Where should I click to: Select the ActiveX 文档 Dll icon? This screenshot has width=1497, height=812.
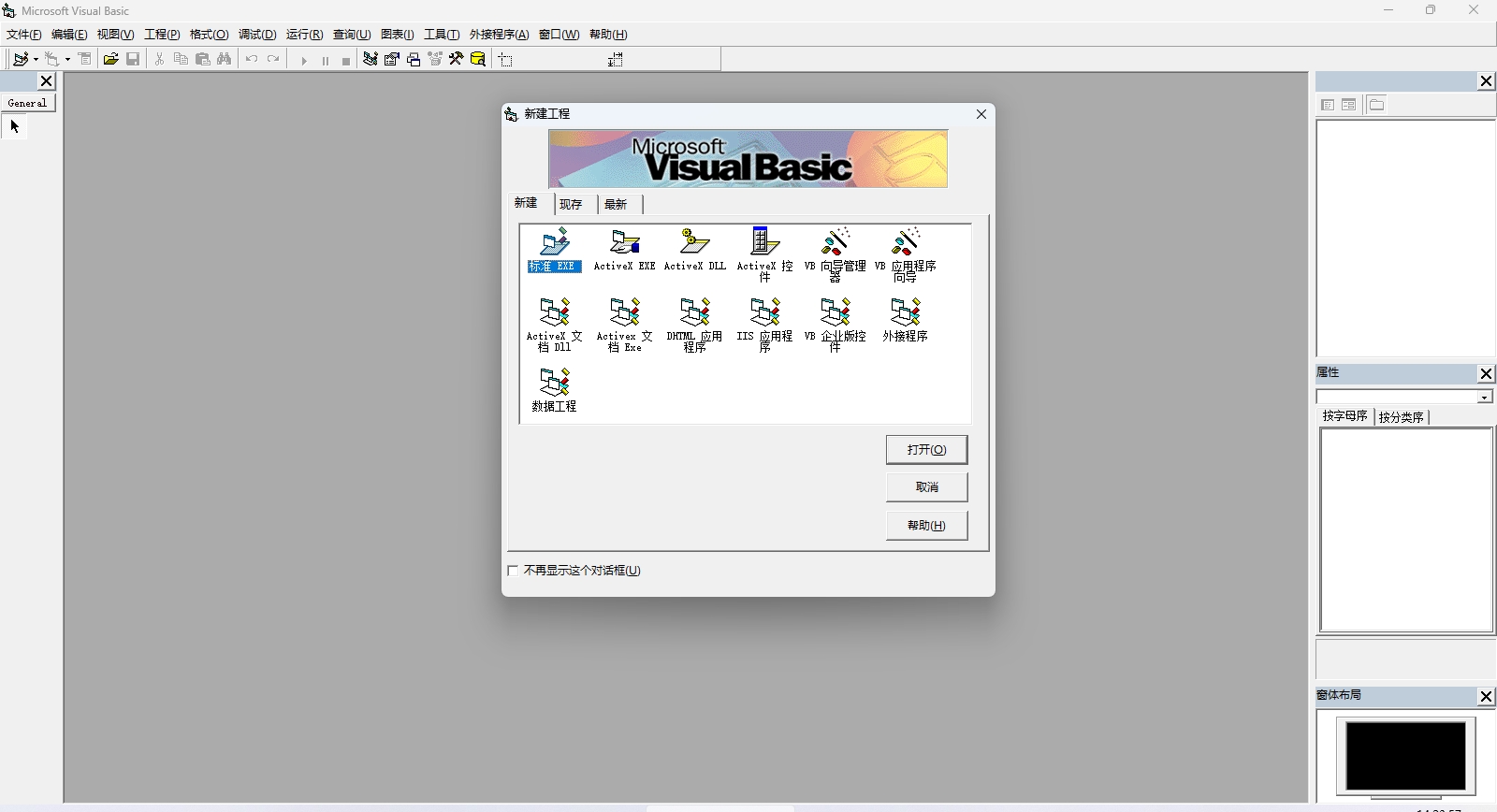click(554, 325)
